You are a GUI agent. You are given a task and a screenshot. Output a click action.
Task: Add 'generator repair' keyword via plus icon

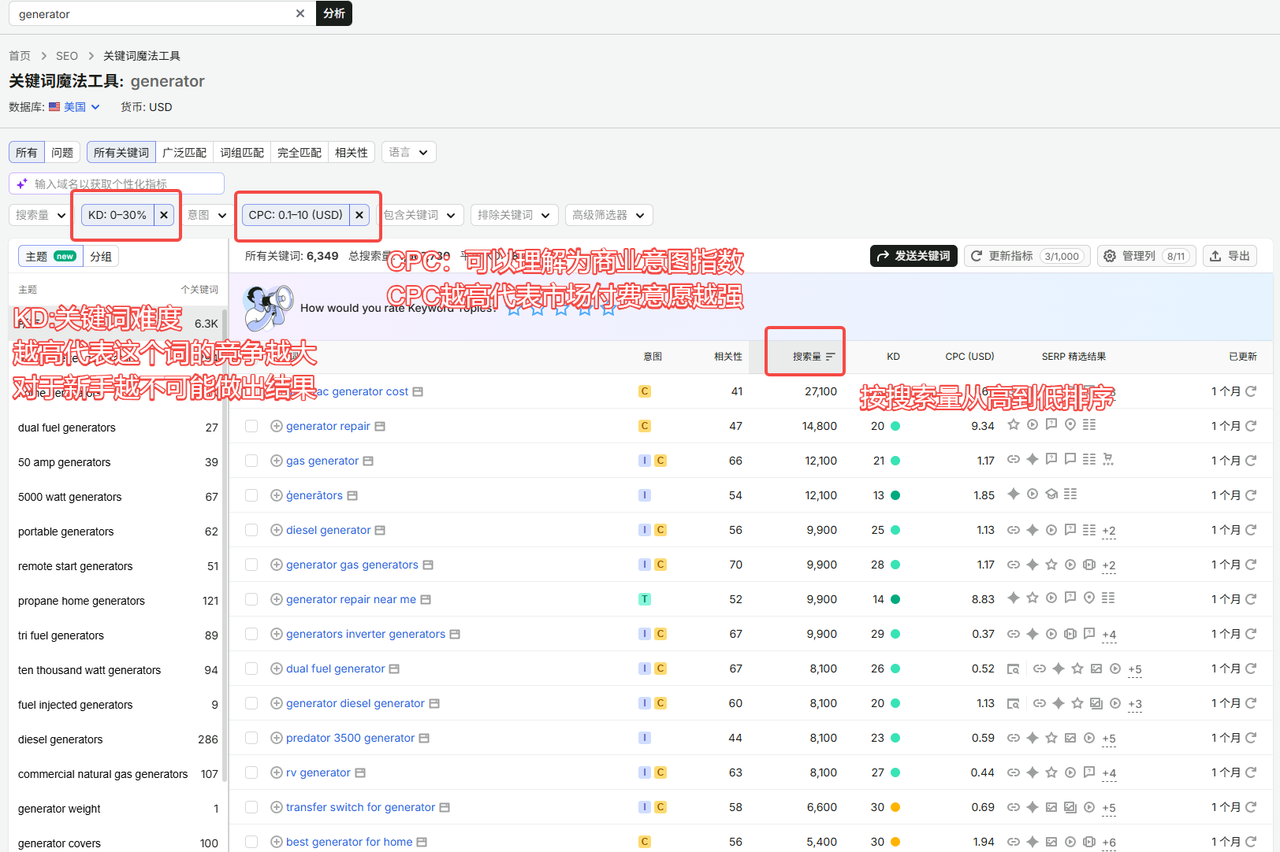[277, 426]
